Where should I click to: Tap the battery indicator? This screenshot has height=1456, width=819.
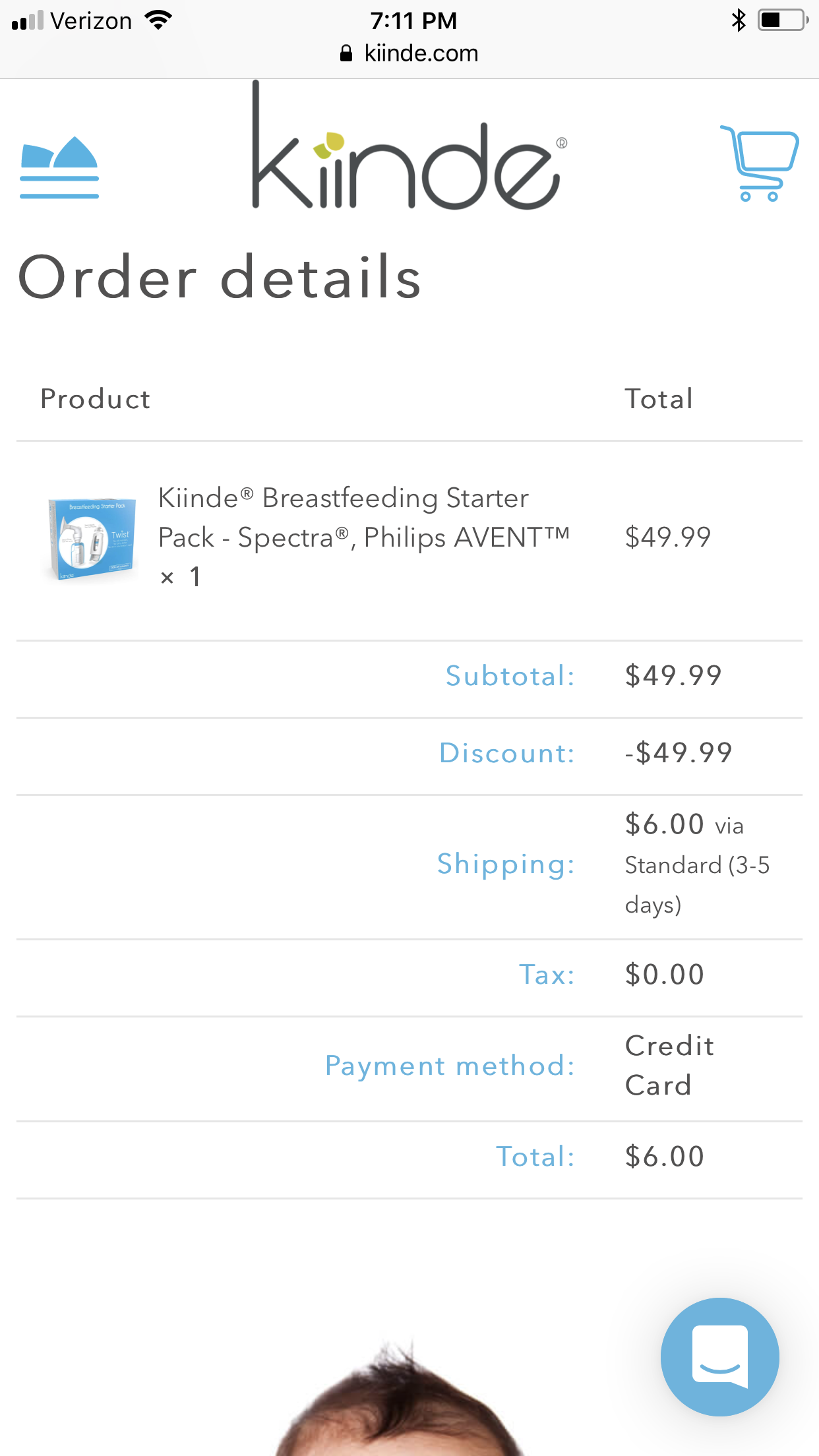tap(783, 20)
